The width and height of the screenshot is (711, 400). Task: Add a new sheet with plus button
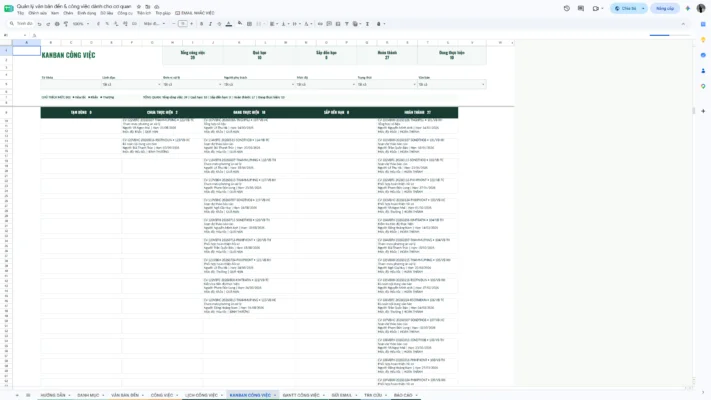point(17,395)
